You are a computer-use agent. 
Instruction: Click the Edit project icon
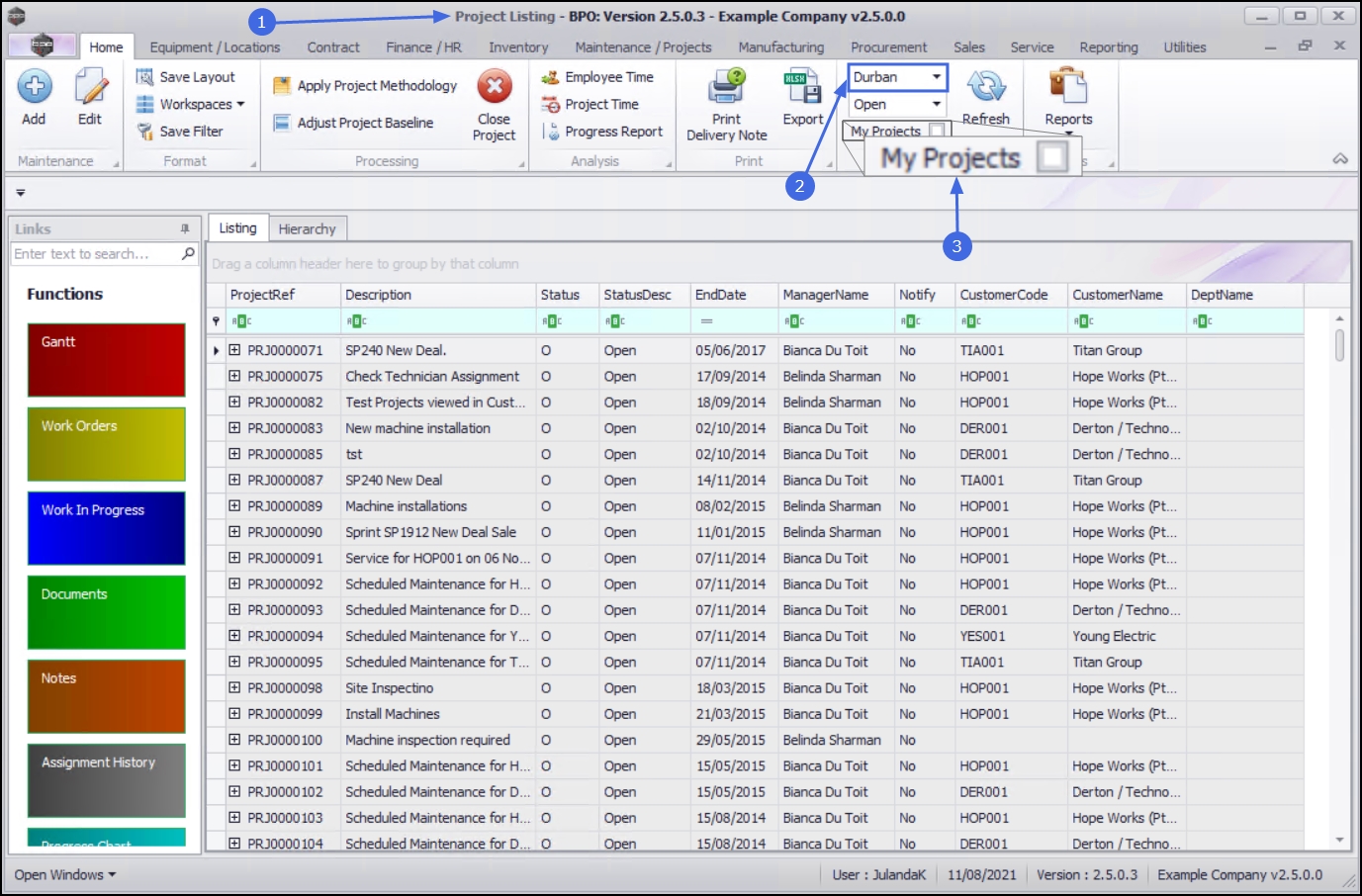(x=90, y=88)
